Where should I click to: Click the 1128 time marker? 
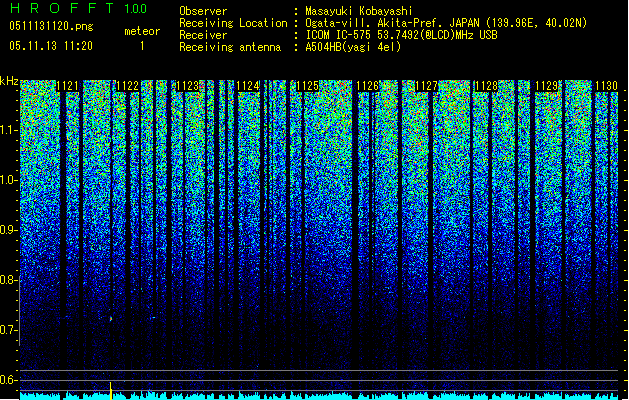point(486,86)
